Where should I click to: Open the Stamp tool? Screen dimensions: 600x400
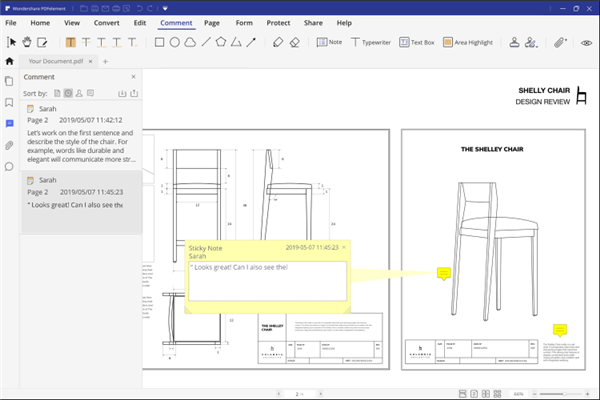coord(513,43)
